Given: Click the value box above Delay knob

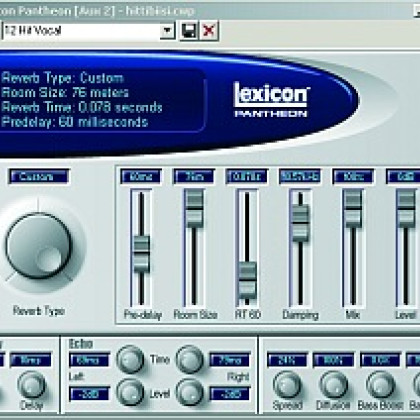Looking at the screenshot, I should (x=31, y=360).
